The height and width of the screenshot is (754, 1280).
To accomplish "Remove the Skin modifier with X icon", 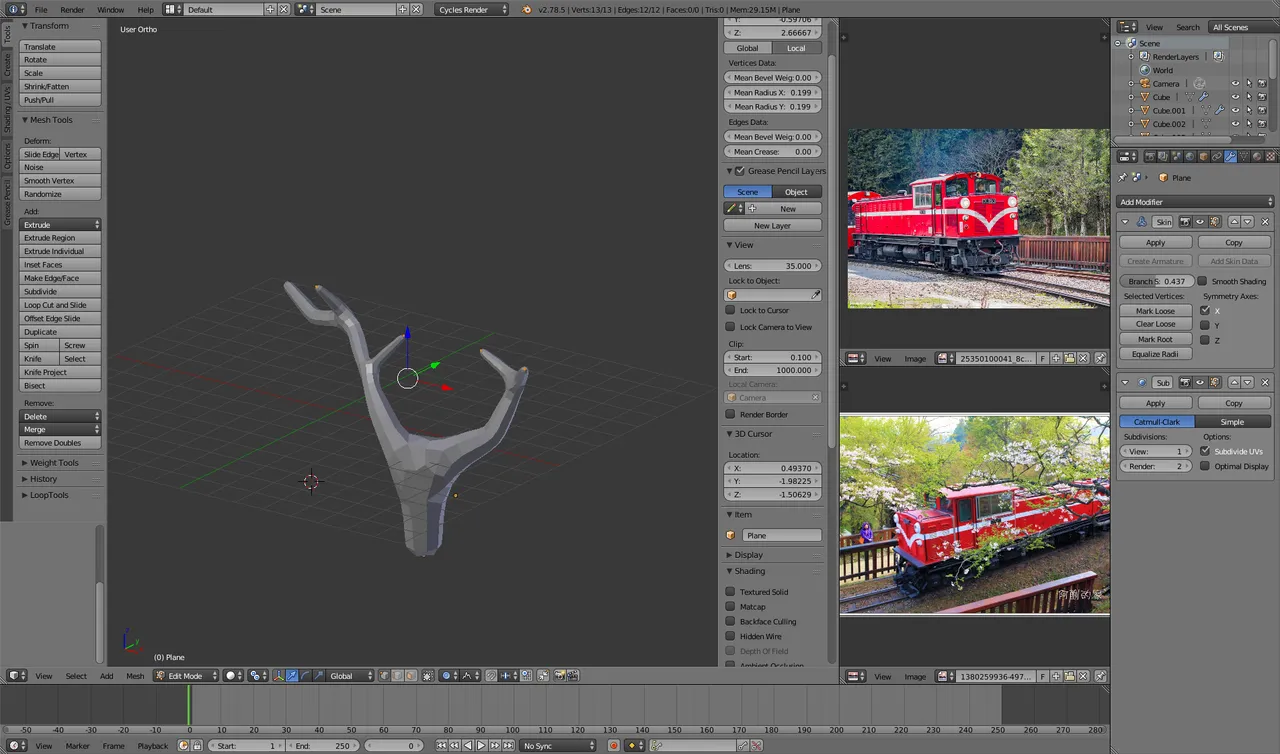I will (x=1265, y=221).
